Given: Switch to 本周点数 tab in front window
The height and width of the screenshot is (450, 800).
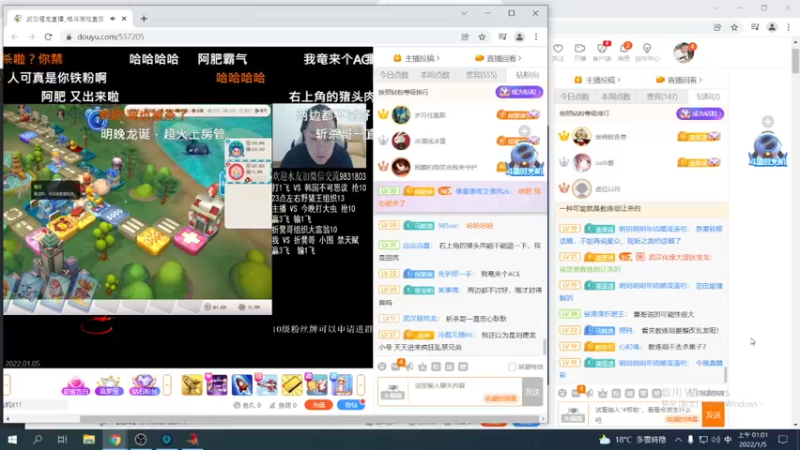Looking at the screenshot, I should click(x=435, y=75).
